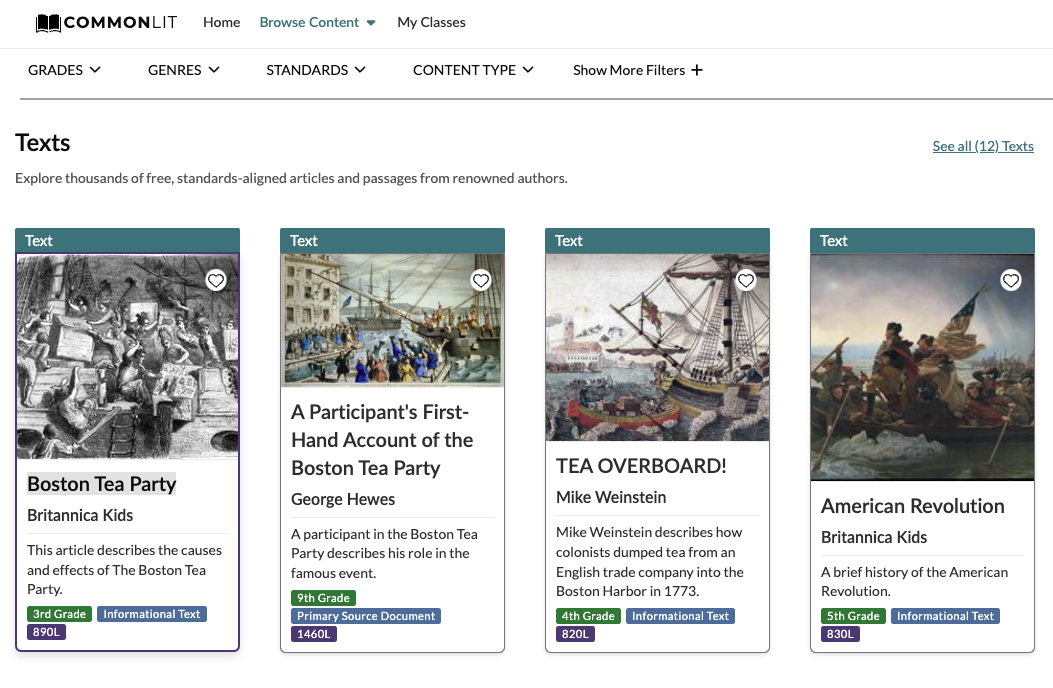The width and height of the screenshot is (1053, 688).
Task: Click author Mike Weinstein
Action: point(610,497)
